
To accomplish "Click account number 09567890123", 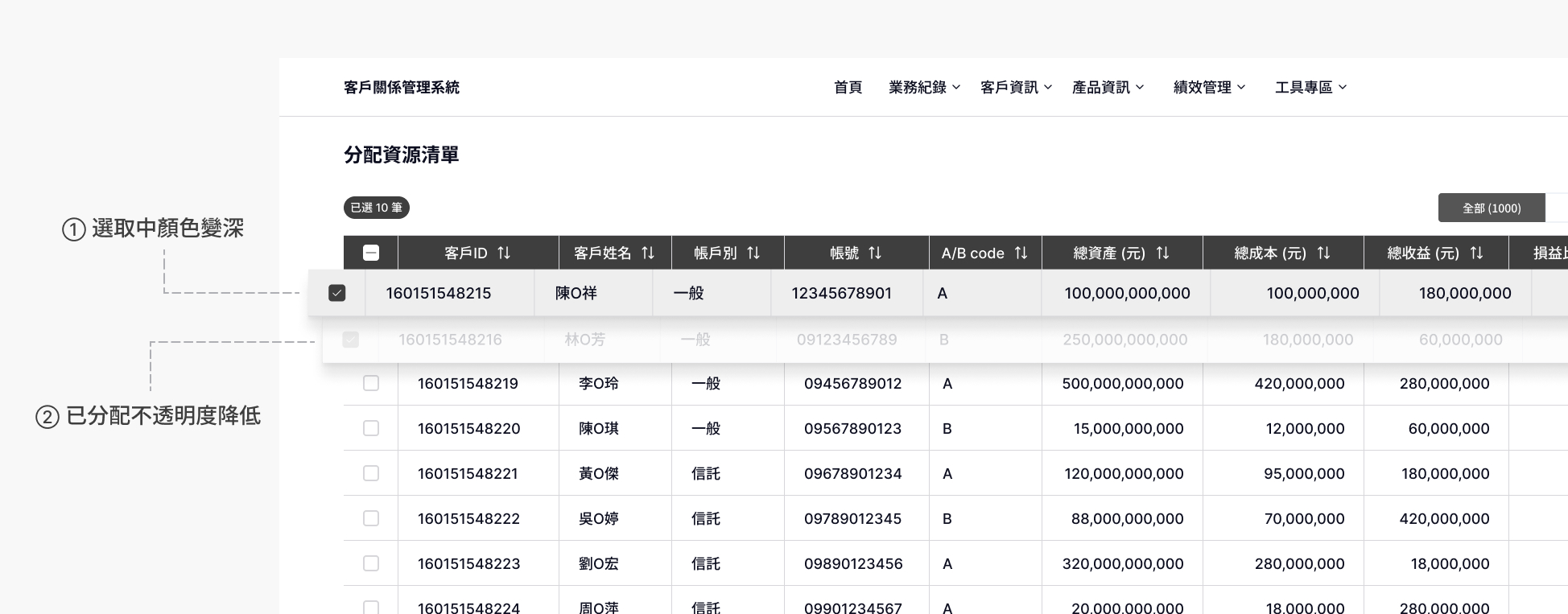I will click(853, 428).
